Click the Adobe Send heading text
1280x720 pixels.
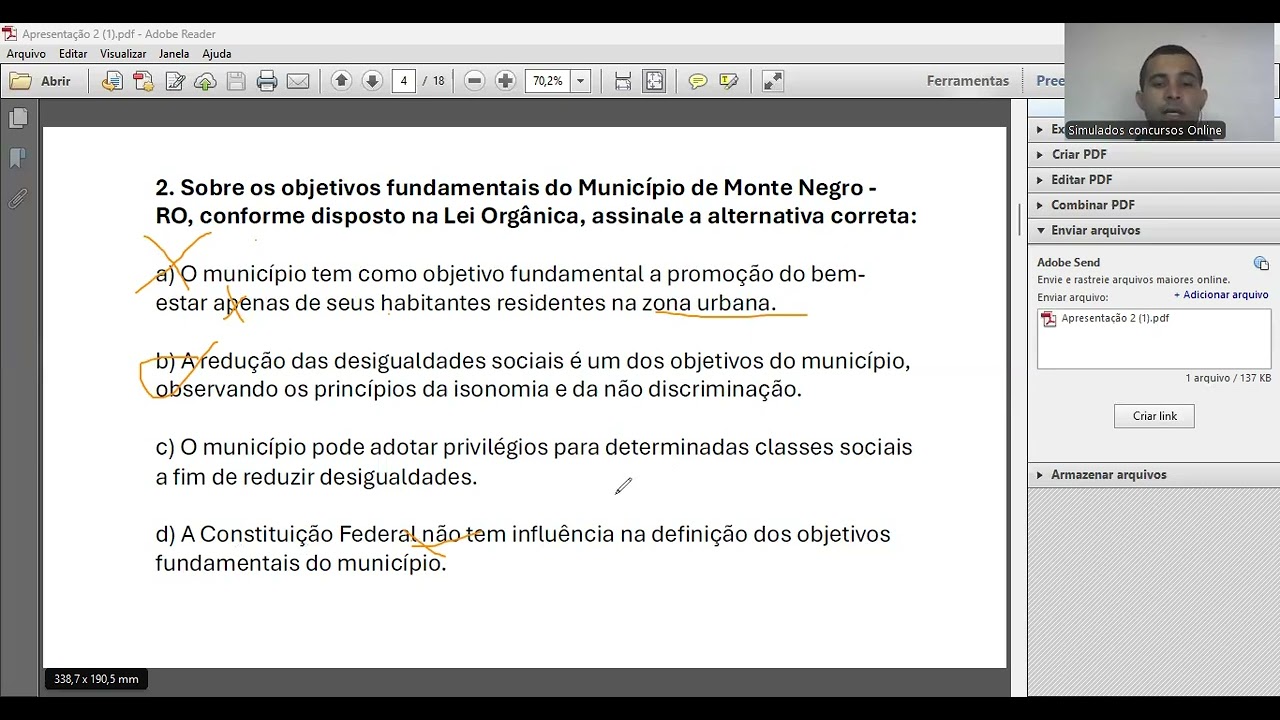point(1068,263)
